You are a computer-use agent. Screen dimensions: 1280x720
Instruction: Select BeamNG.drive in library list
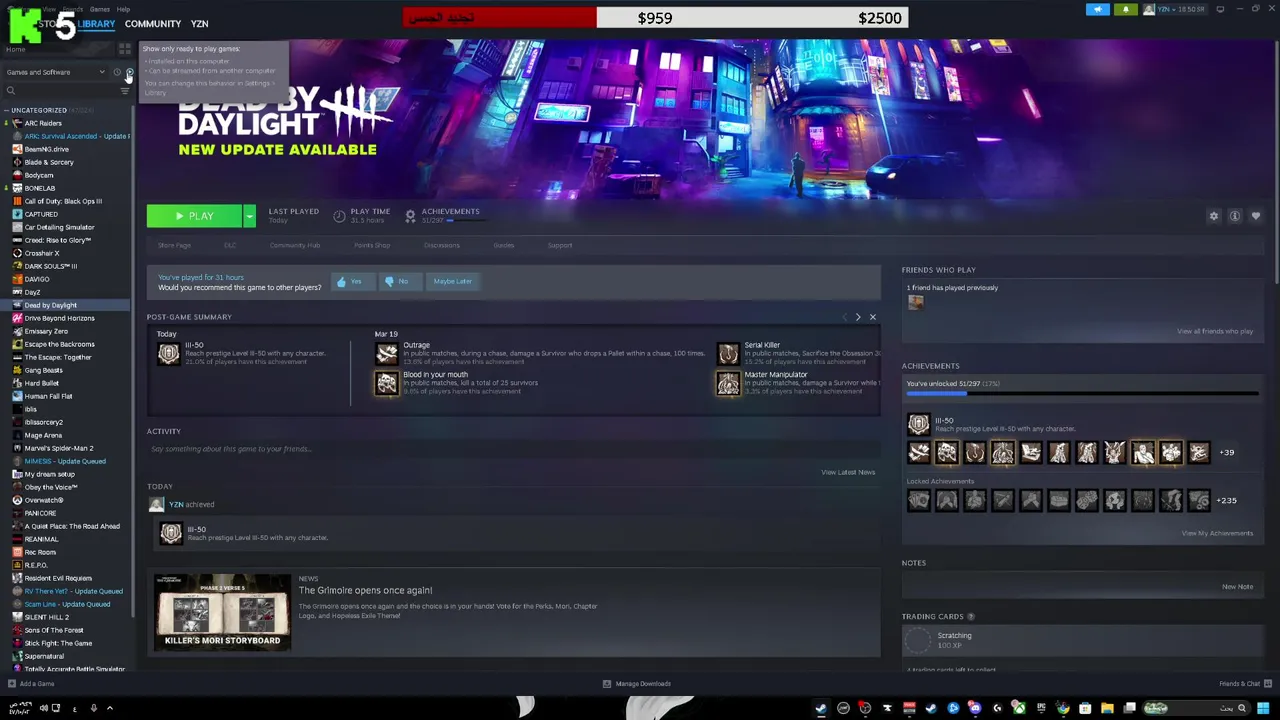tap(46, 149)
